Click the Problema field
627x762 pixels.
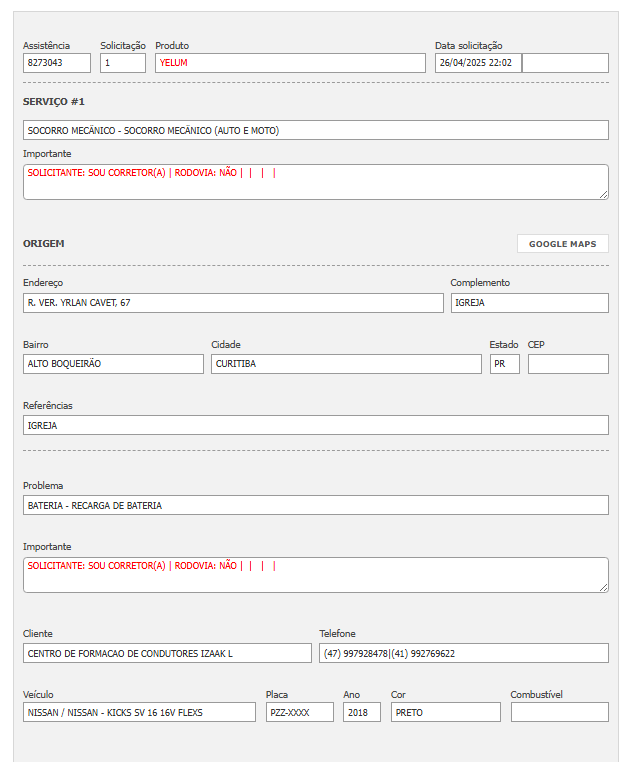tap(315, 505)
